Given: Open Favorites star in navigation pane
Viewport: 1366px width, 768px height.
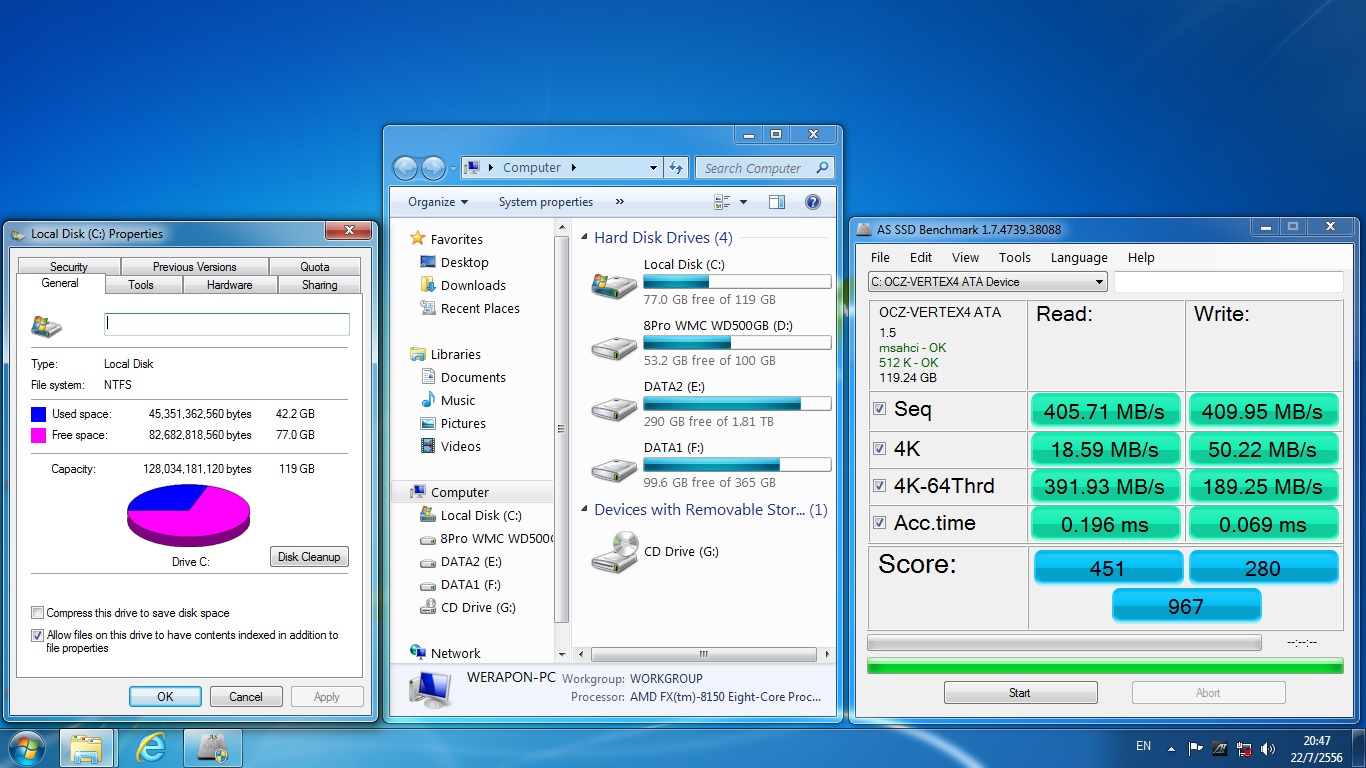Looking at the screenshot, I should point(418,239).
